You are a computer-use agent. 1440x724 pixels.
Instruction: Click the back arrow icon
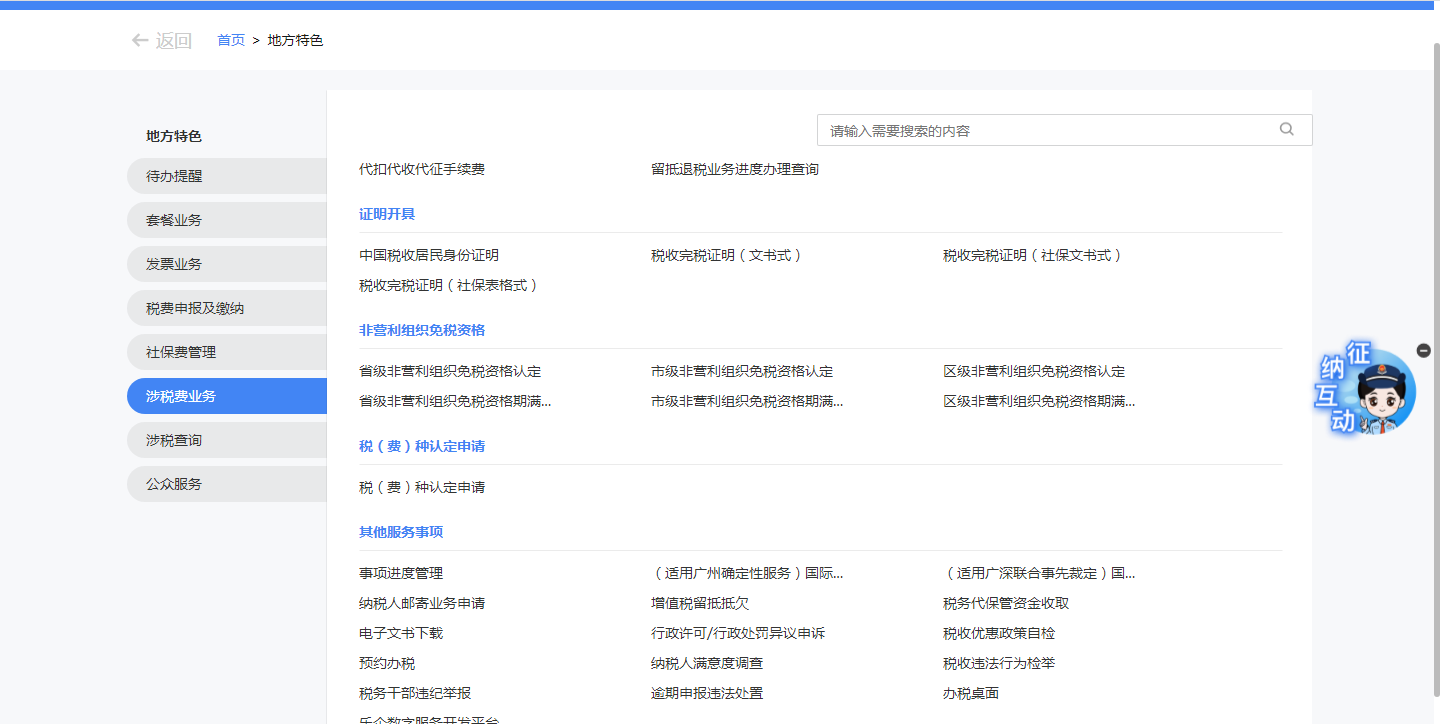(140, 41)
